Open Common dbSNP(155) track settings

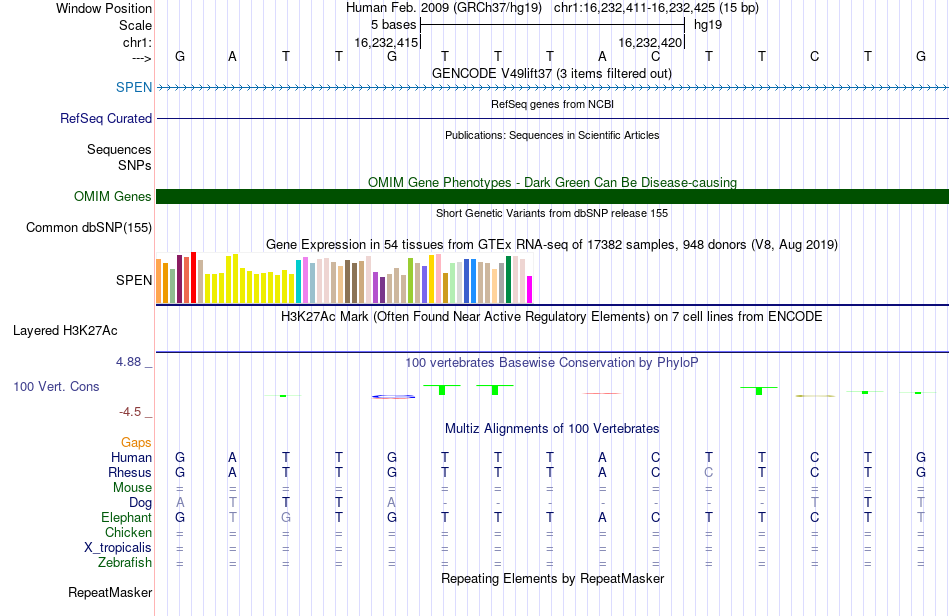(x=88, y=227)
